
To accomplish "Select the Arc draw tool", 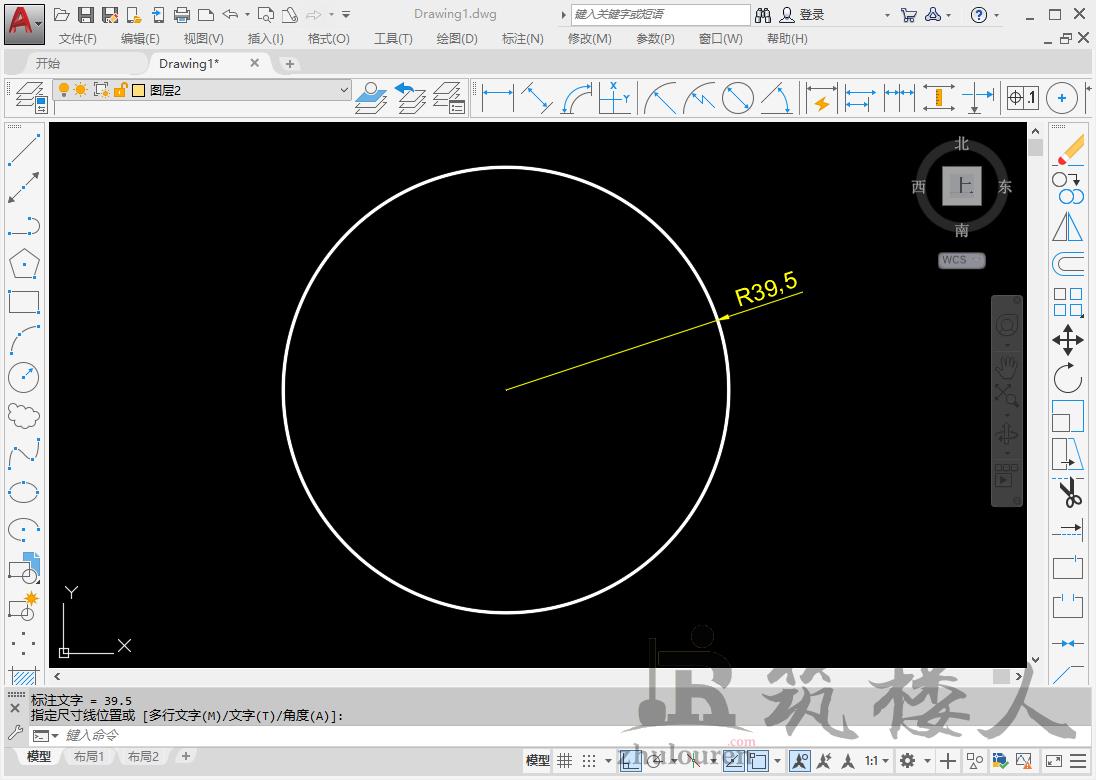I will click(x=24, y=340).
